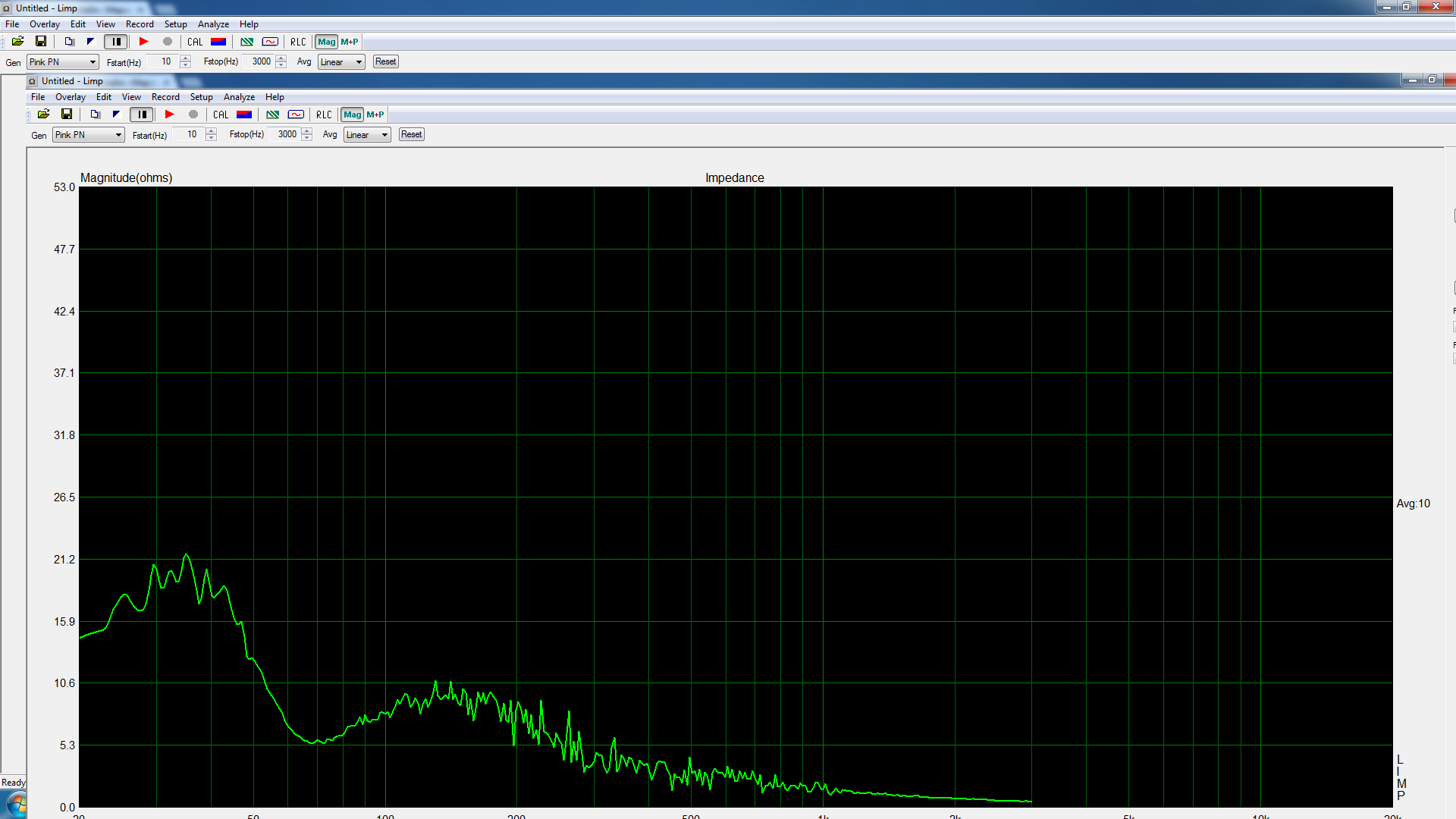The image size is (1456, 819).
Task: Click front window omega title icon
Action: tap(32, 81)
